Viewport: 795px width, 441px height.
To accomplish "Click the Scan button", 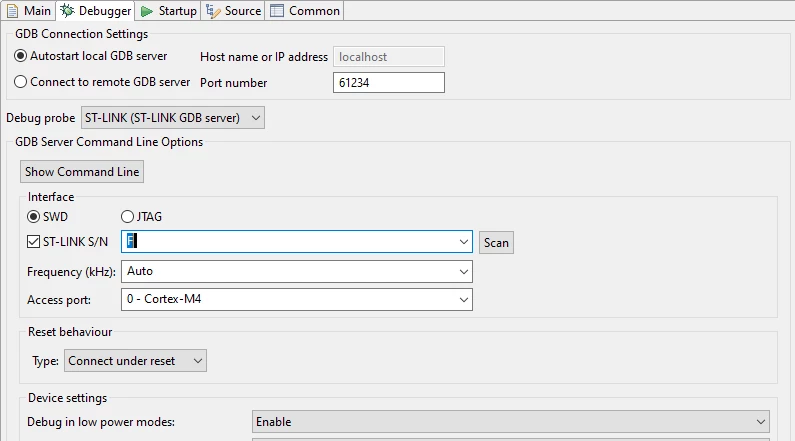I will (x=496, y=243).
